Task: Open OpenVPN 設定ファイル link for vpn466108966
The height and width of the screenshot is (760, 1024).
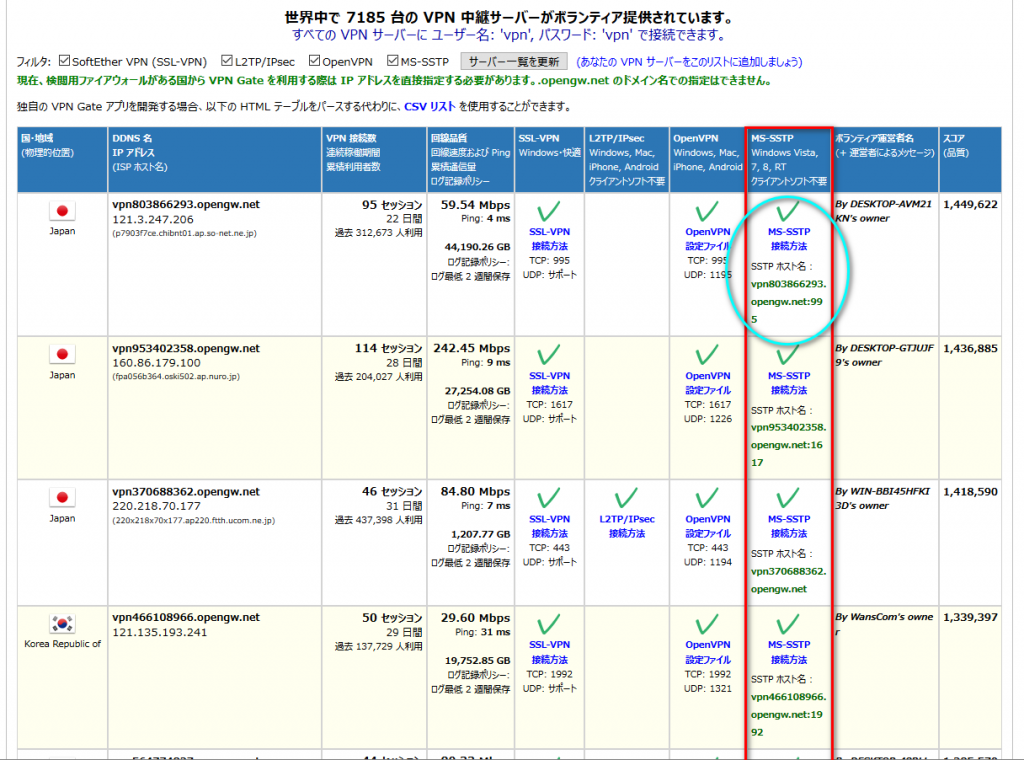Action: pyautogui.click(x=707, y=652)
